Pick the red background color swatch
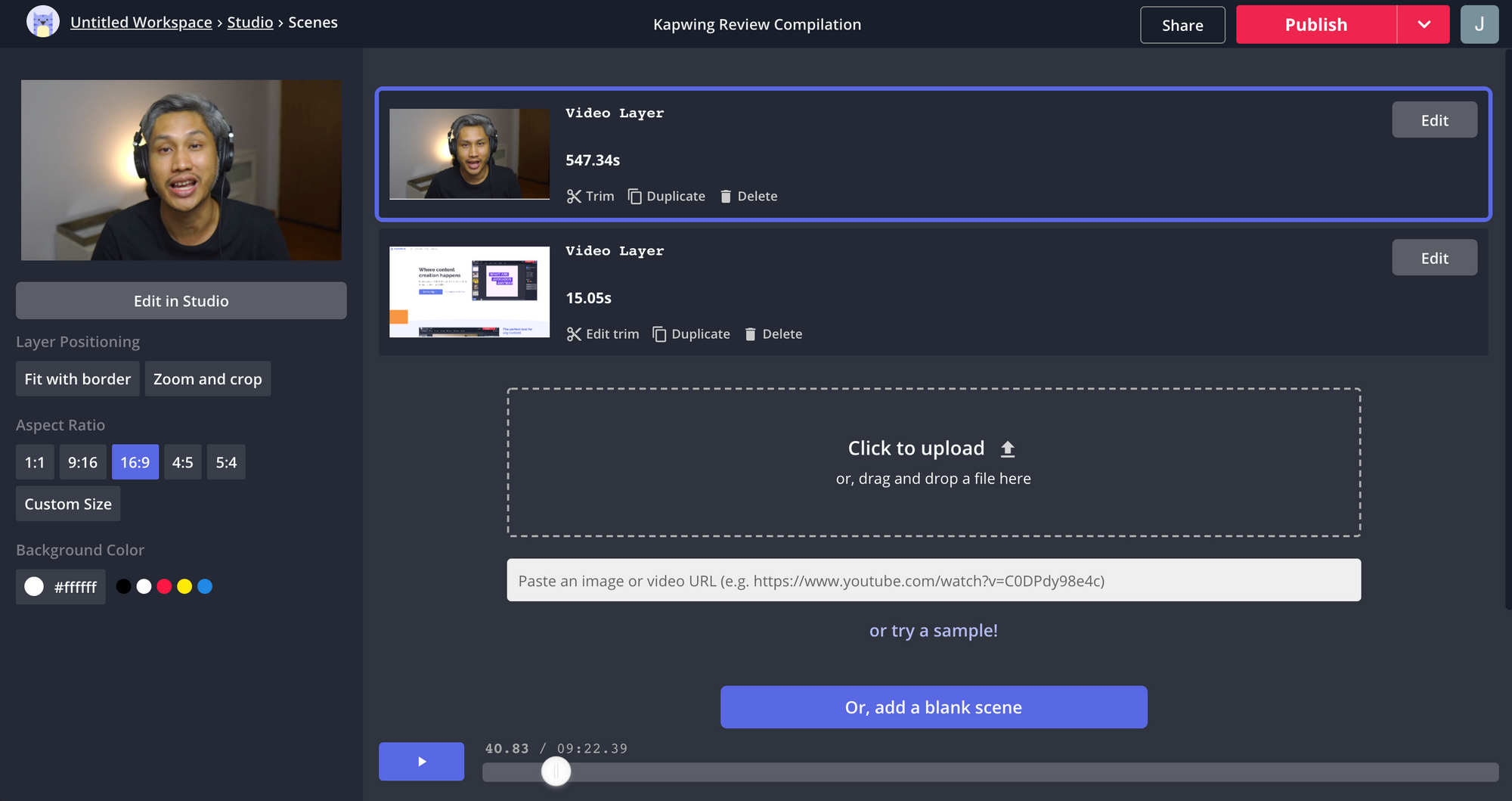Image resolution: width=1512 pixels, height=801 pixels. click(x=164, y=586)
